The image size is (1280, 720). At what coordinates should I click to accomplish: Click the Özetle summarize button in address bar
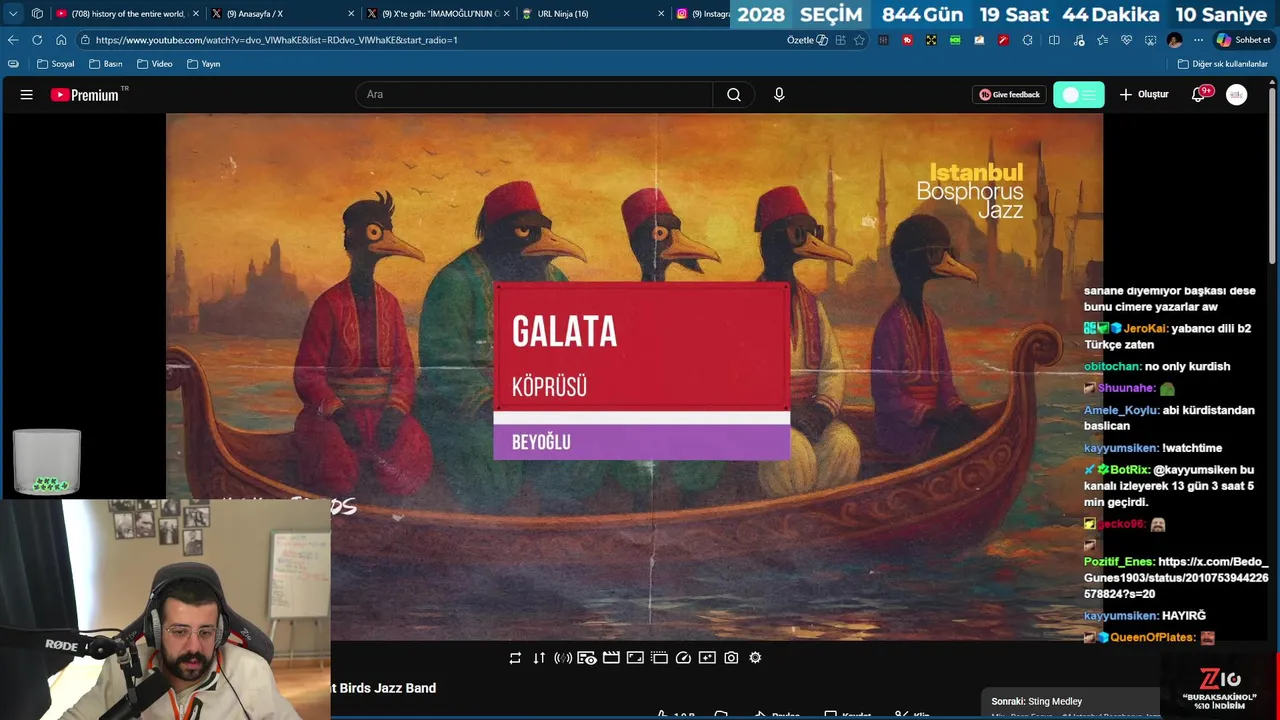(x=807, y=40)
